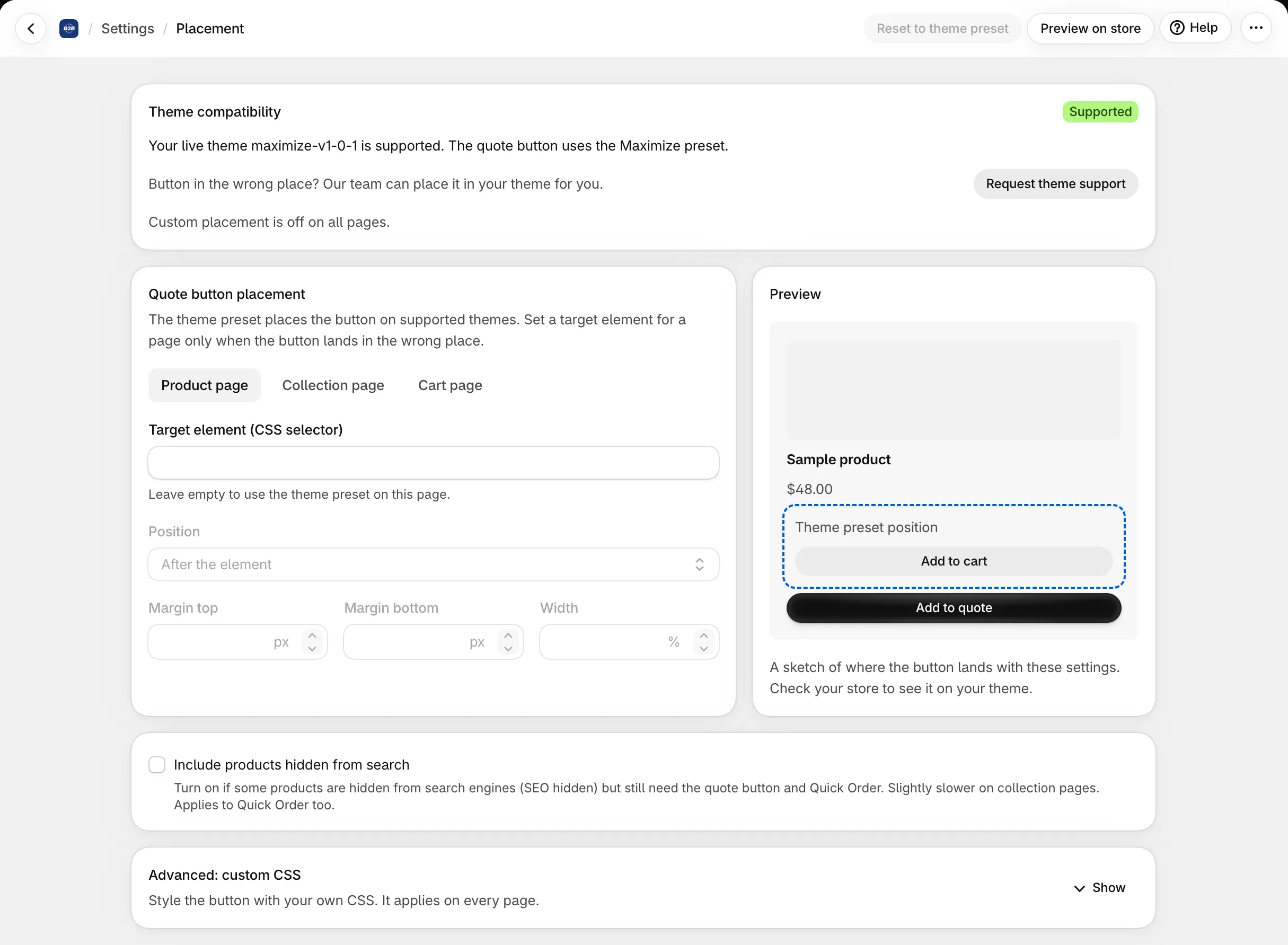Click Preview on store

point(1090,28)
